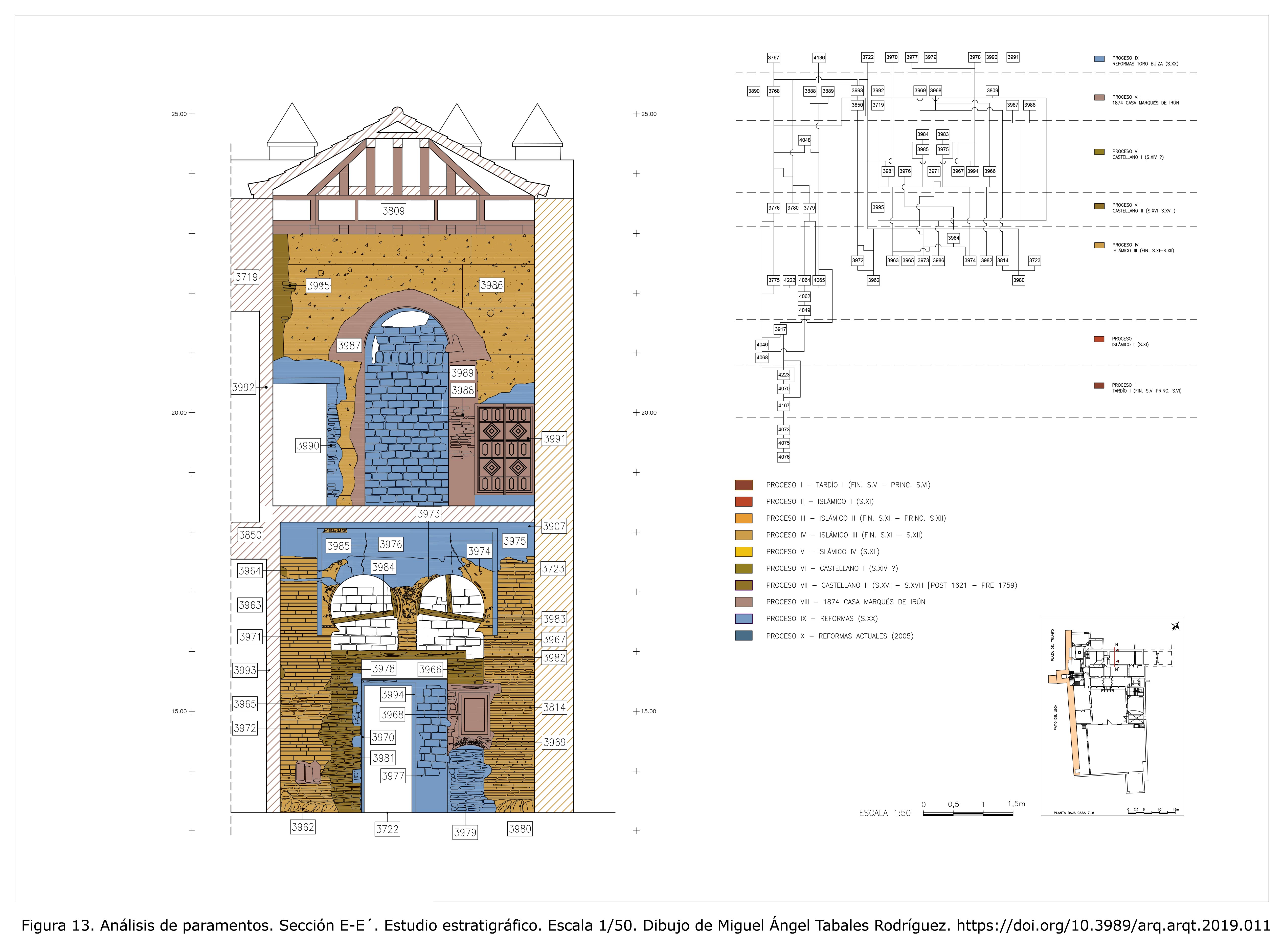This screenshot has height=952, width=1284.
Task: Click the 'ESCALA 1:50' scale label
Action: pos(885,813)
